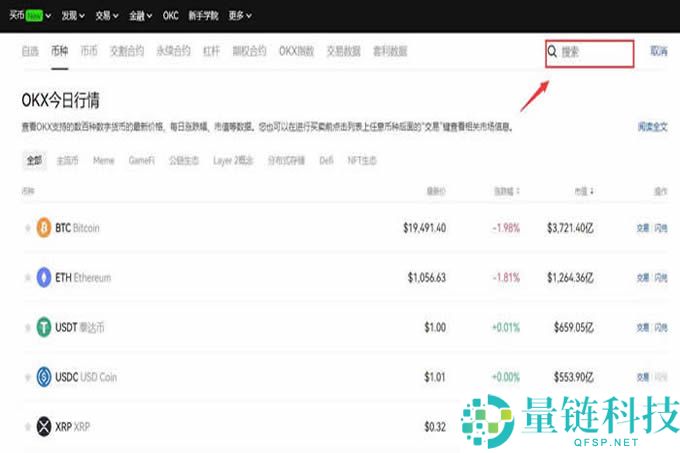
Task: Click the Bitcoin coin logo icon
Action: pos(44,228)
